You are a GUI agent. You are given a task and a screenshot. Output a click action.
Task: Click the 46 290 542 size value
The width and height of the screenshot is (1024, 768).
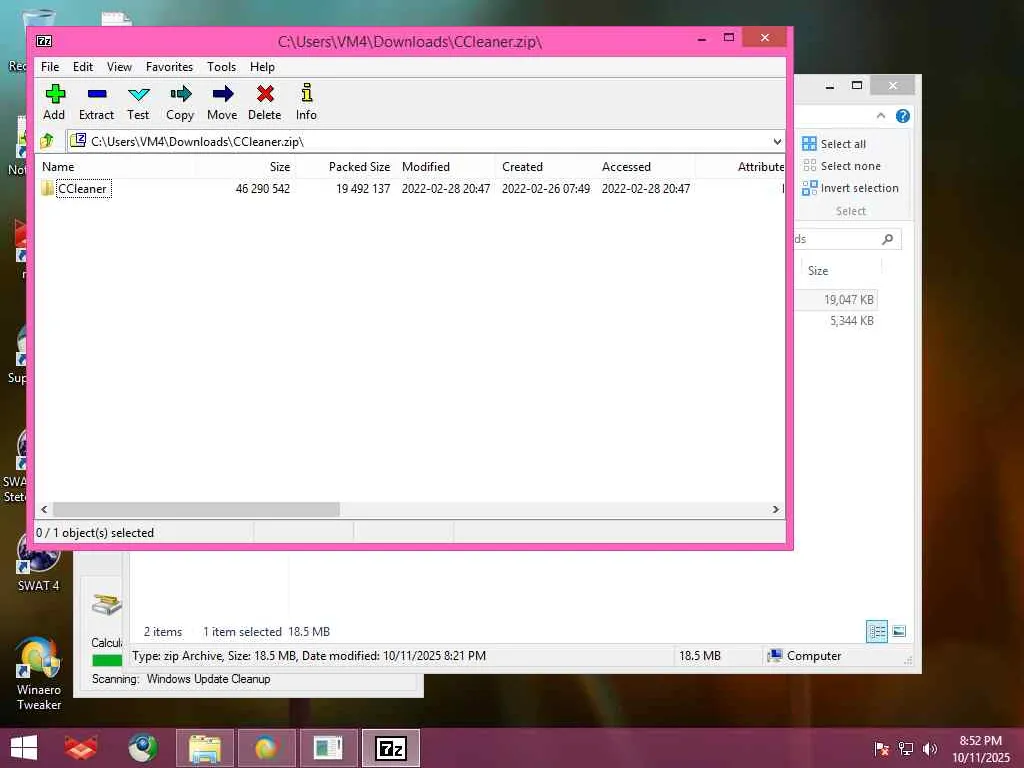(x=263, y=189)
